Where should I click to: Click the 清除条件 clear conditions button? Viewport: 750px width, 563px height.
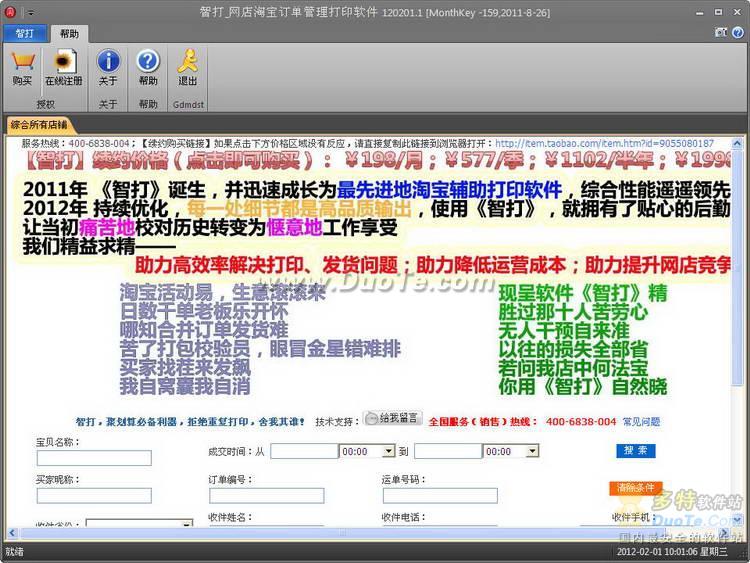click(x=636, y=487)
